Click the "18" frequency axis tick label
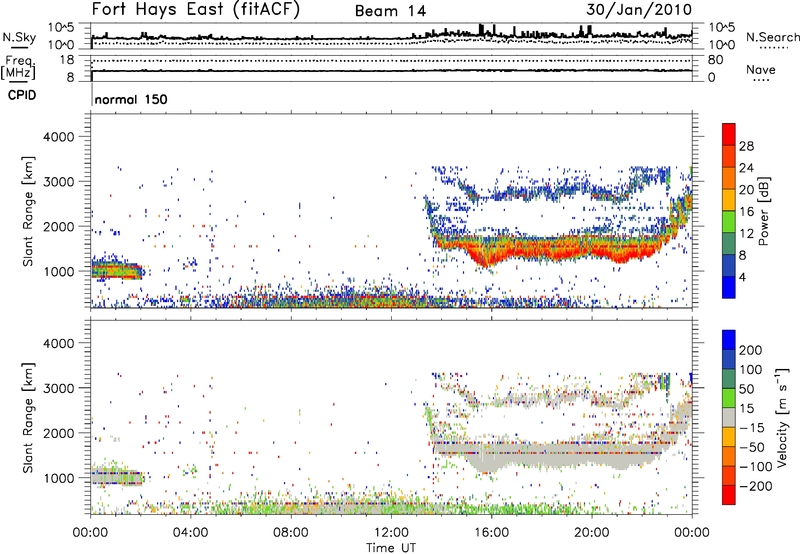The image size is (800, 554). click(x=66, y=60)
